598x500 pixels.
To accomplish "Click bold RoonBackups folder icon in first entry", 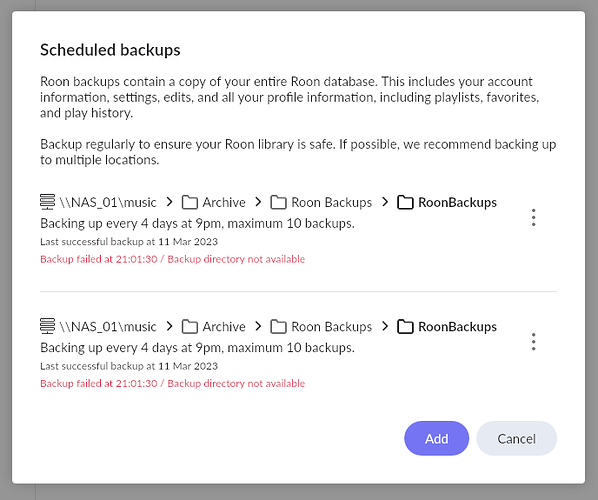I will tap(405, 203).
